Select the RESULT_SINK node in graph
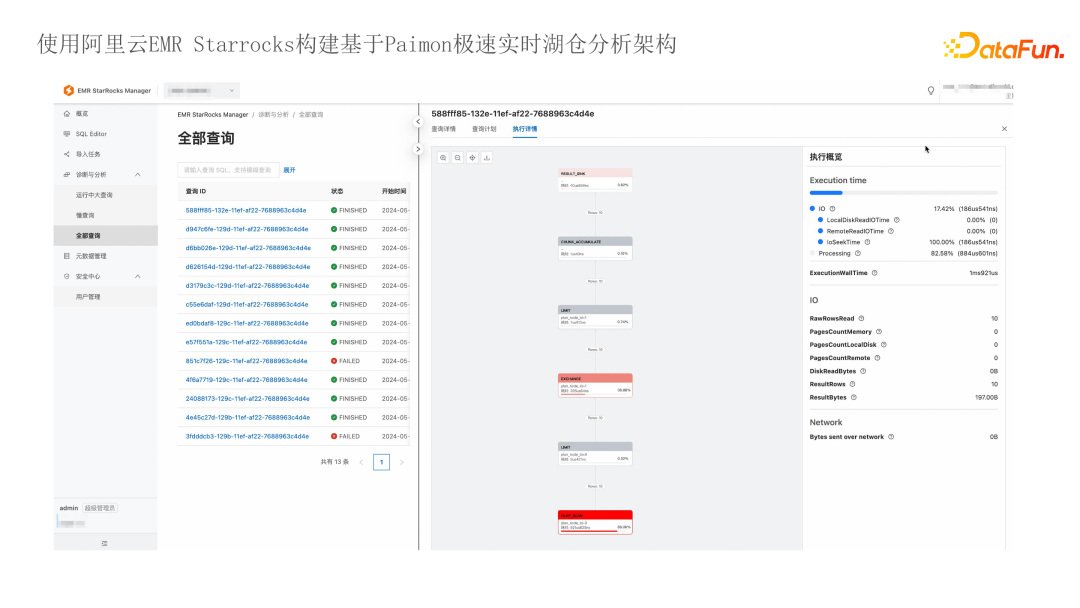1080x608 pixels. tap(595, 180)
